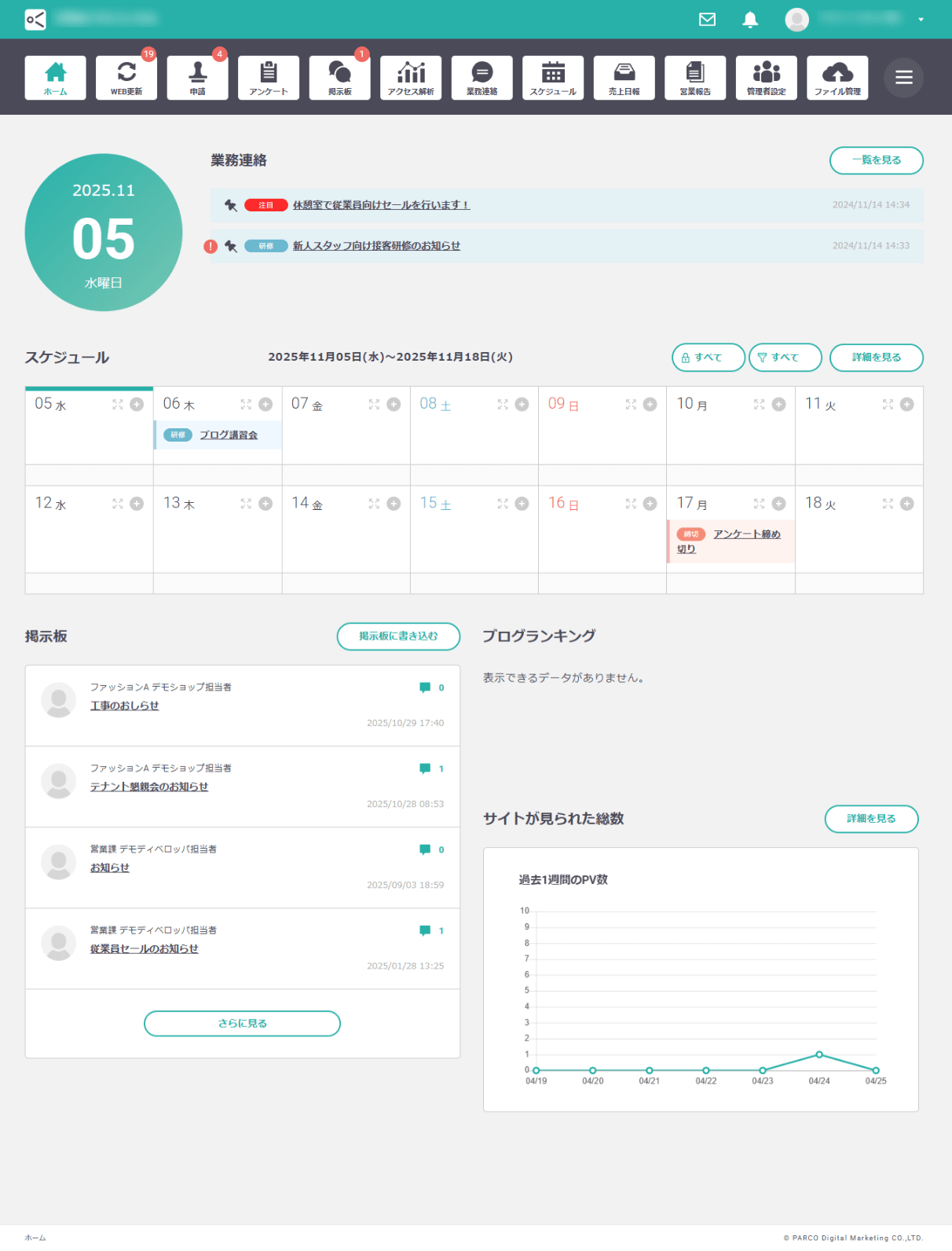Open 管理者設定 users icon
This screenshot has height=1251, width=952.
pos(767,78)
